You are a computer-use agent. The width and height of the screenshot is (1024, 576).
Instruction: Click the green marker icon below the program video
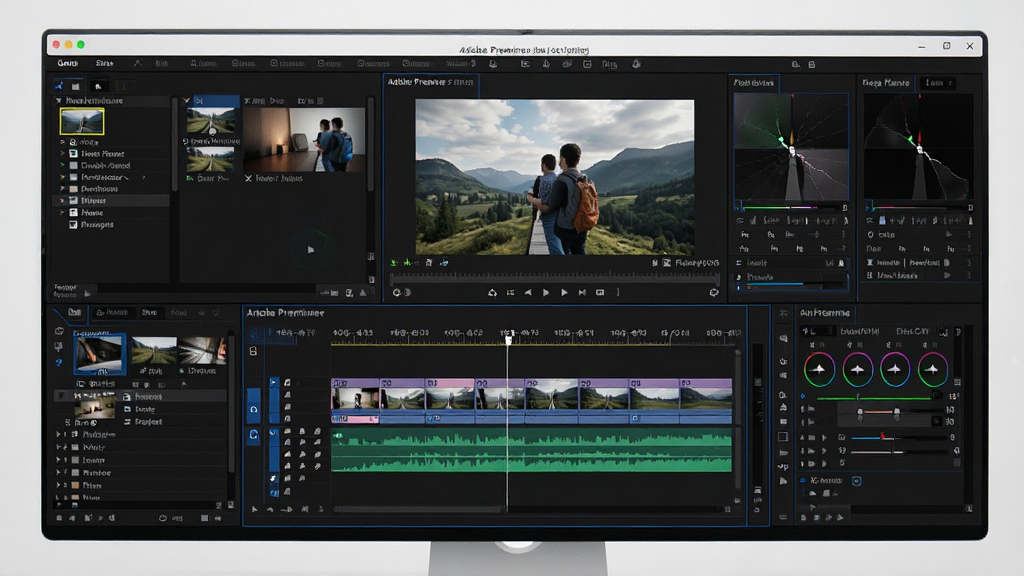[x=394, y=263]
